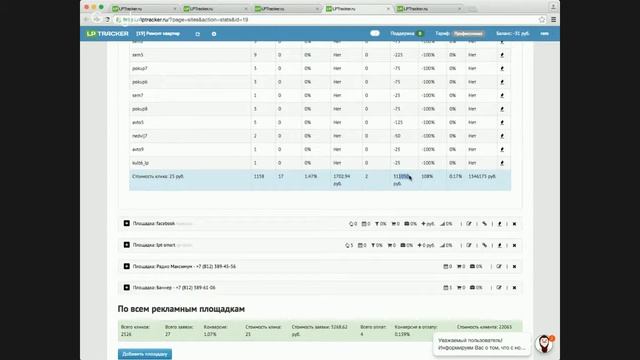640x360 pixels.
Task: Edit the Радио Максимум platform
Action: pos(499,267)
